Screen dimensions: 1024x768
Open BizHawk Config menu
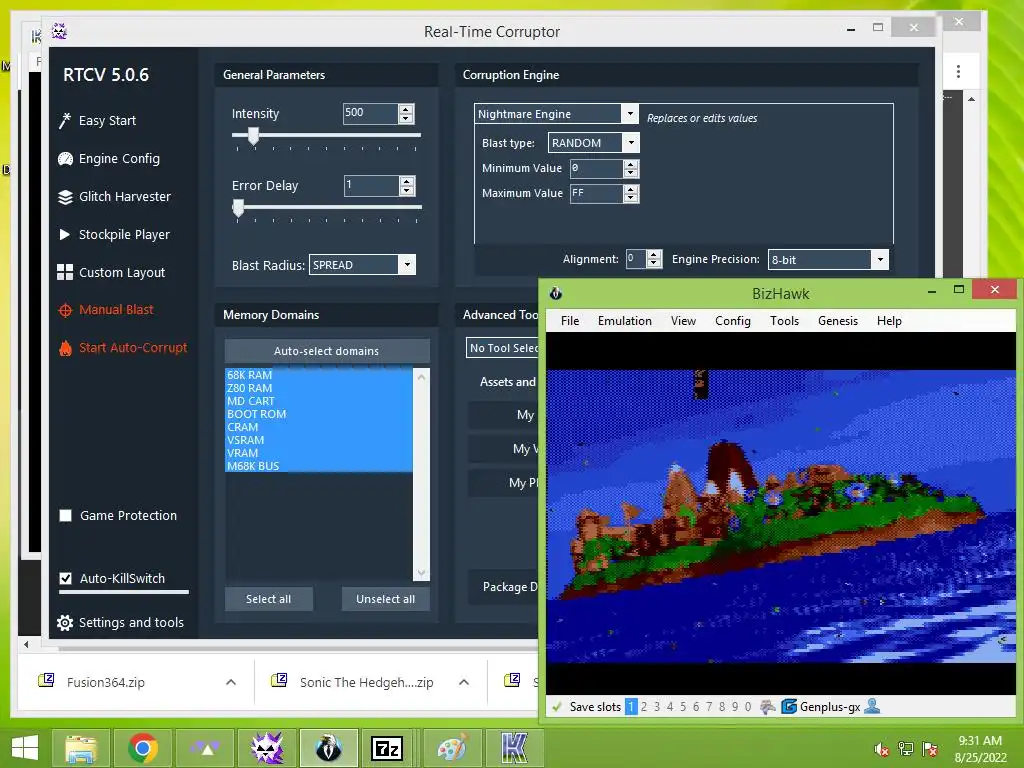click(733, 321)
